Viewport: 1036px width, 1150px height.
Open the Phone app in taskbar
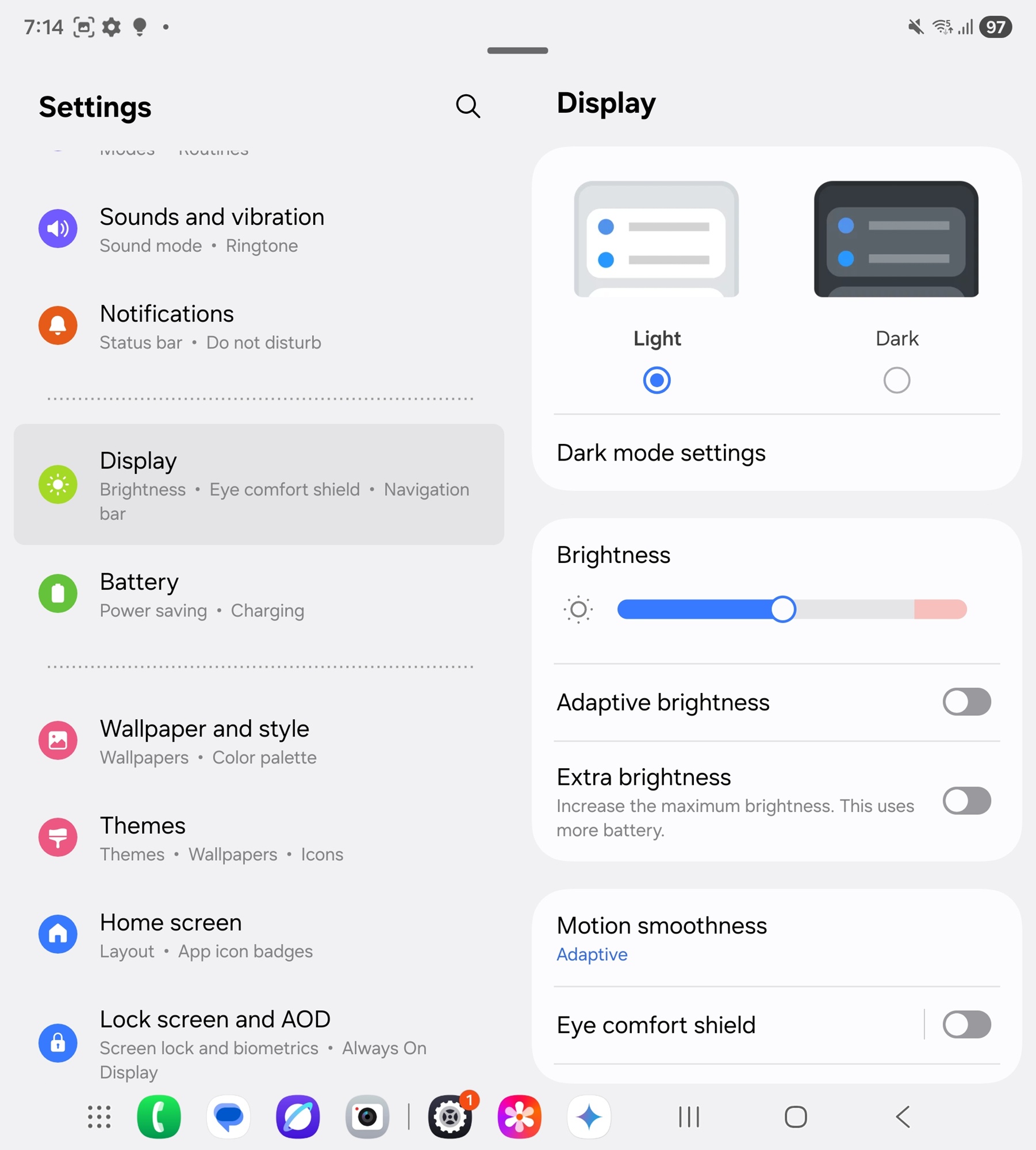coord(159,1117)
